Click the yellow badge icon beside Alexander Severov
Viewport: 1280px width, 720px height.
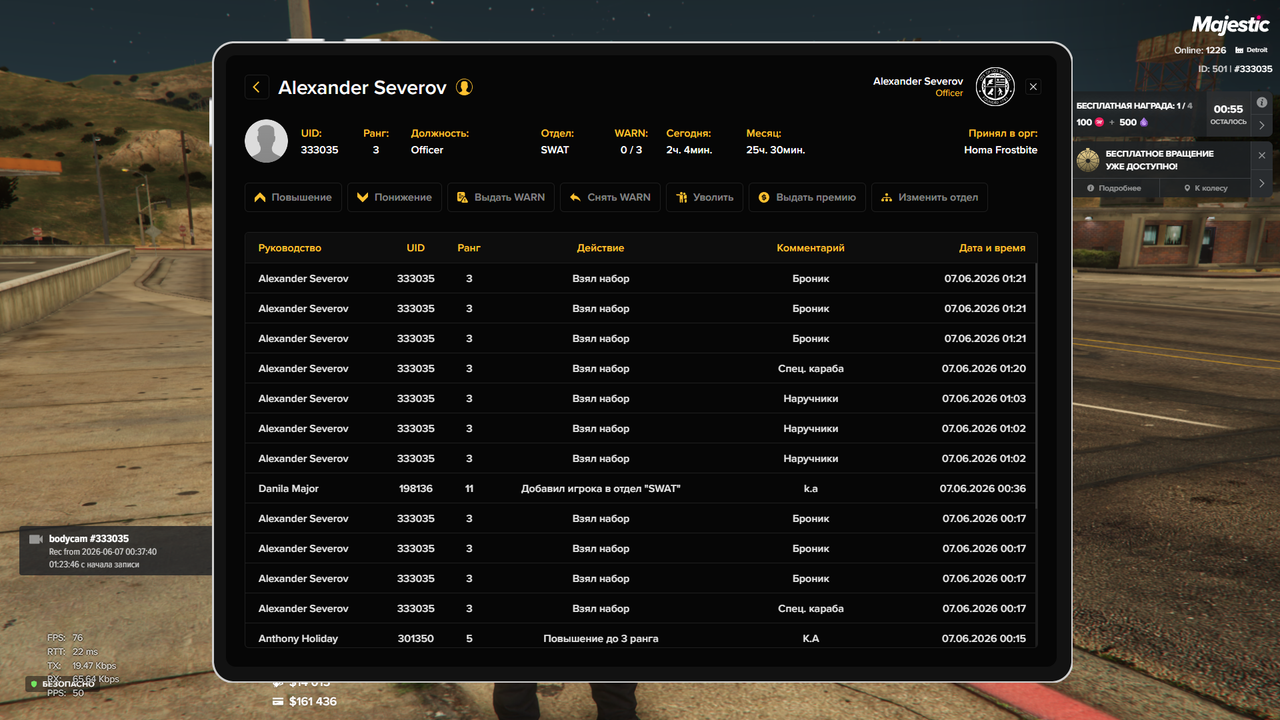464,87
